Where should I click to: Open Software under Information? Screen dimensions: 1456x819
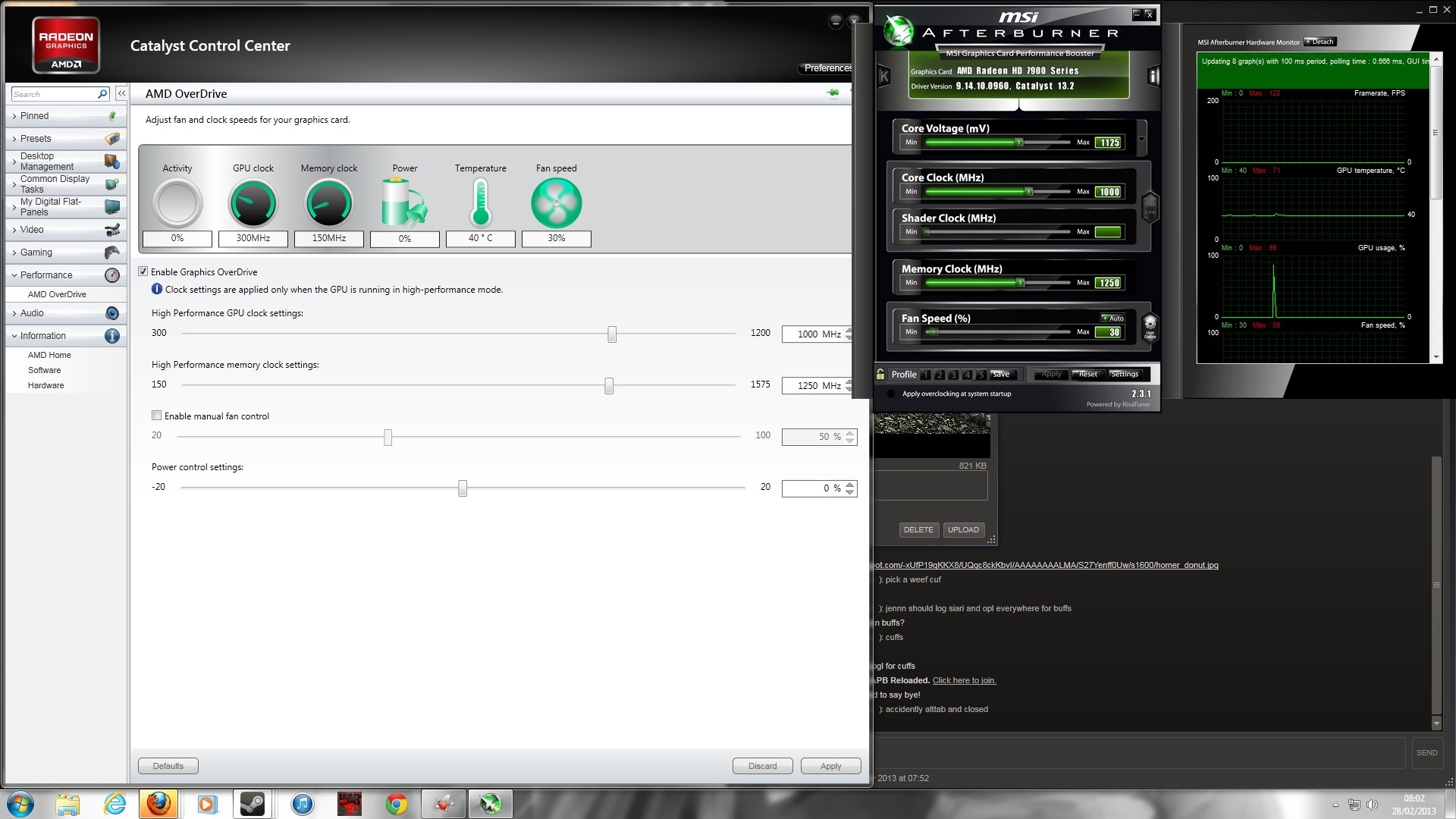pos(44,370)
